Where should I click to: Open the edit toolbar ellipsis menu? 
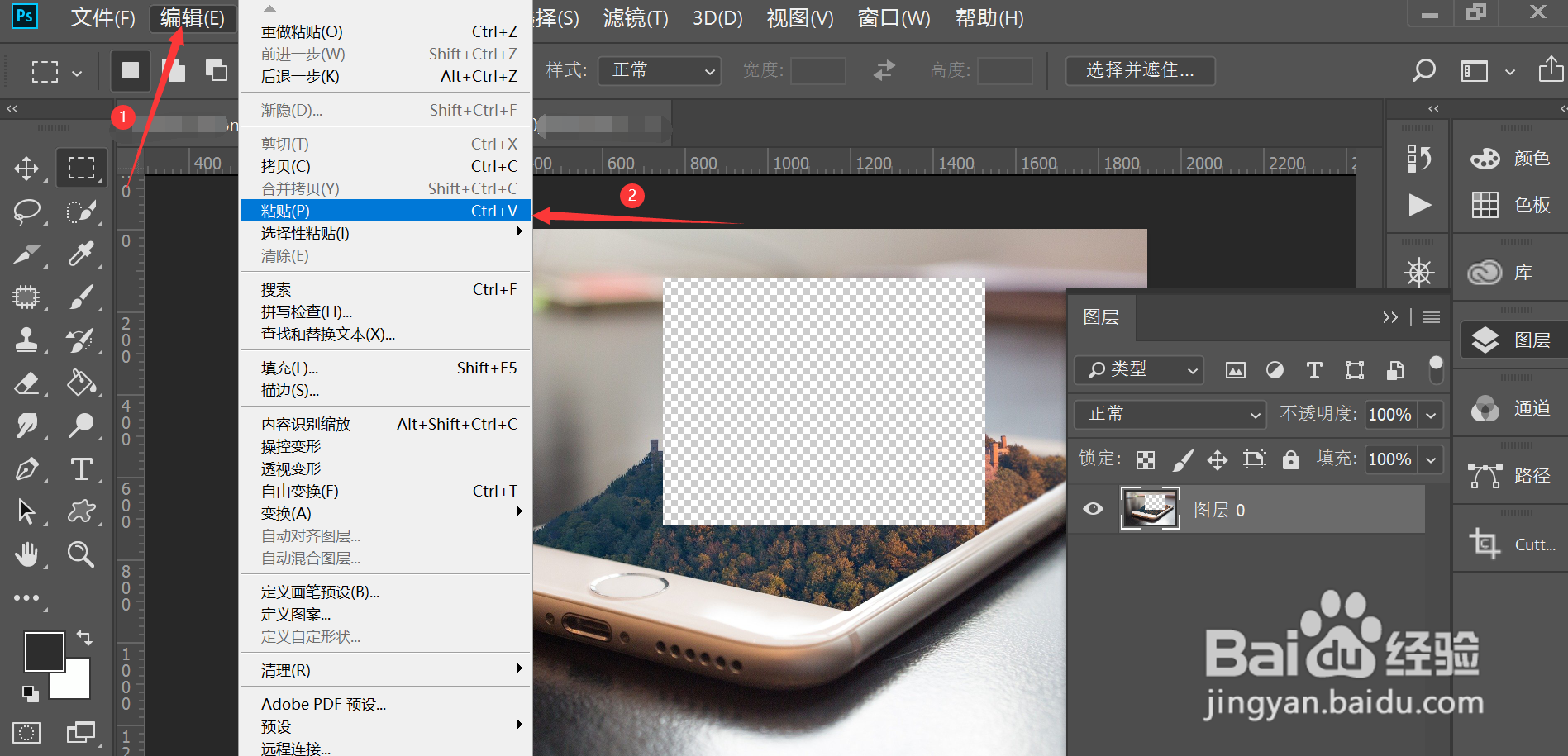click(x=26, y=597)
